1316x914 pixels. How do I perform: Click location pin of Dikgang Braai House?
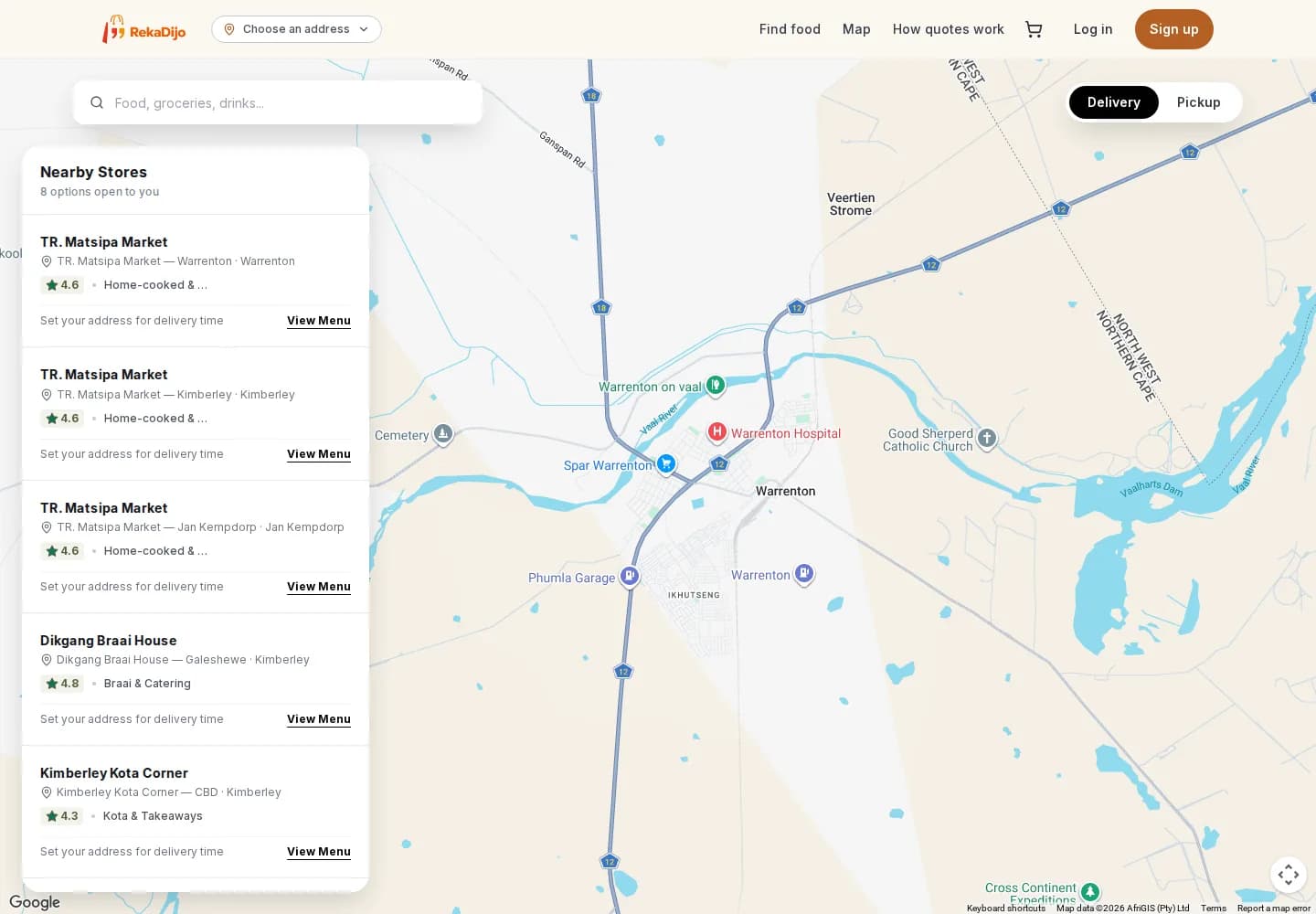pos(47,660)
